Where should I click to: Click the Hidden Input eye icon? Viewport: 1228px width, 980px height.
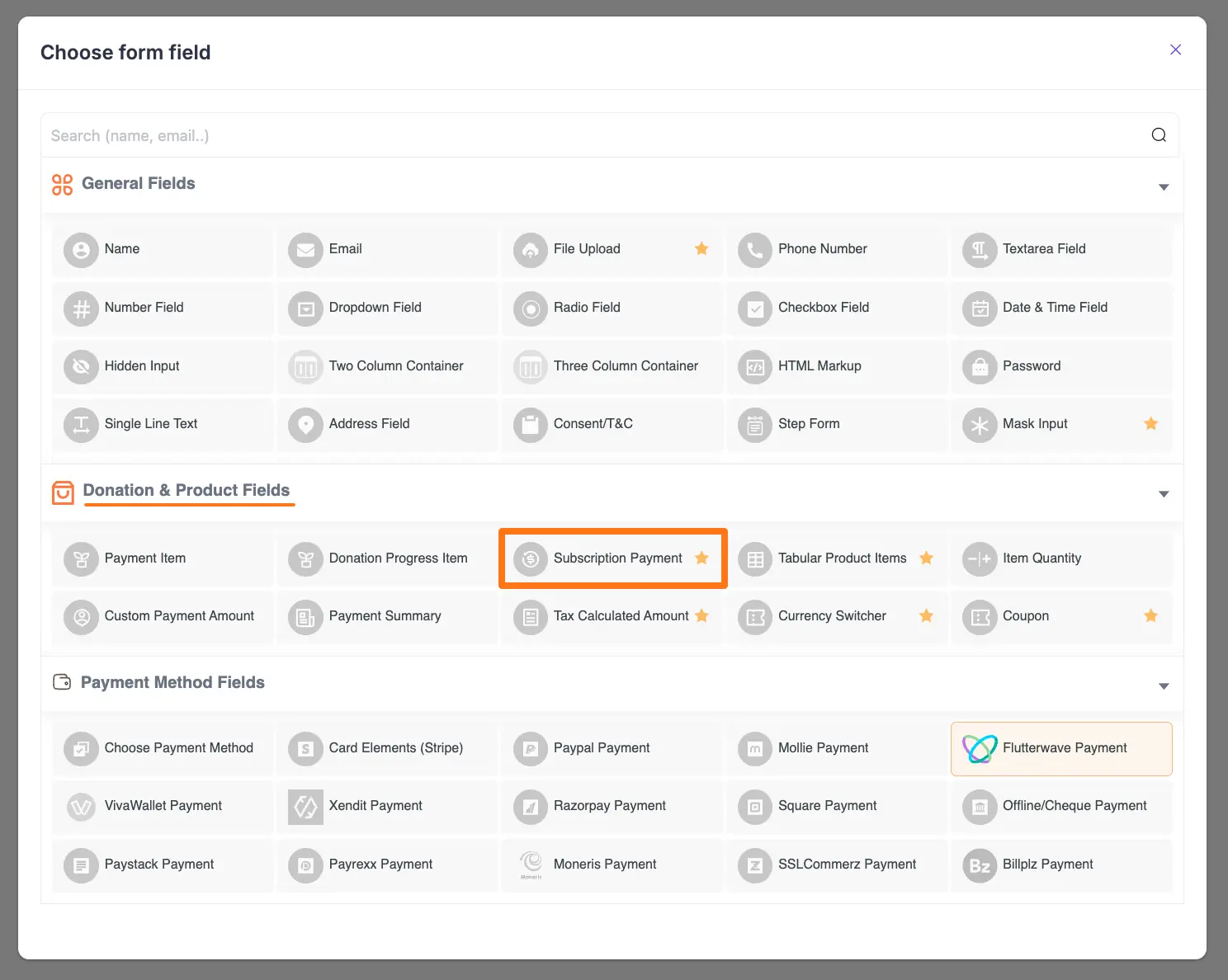coord(81,366)
